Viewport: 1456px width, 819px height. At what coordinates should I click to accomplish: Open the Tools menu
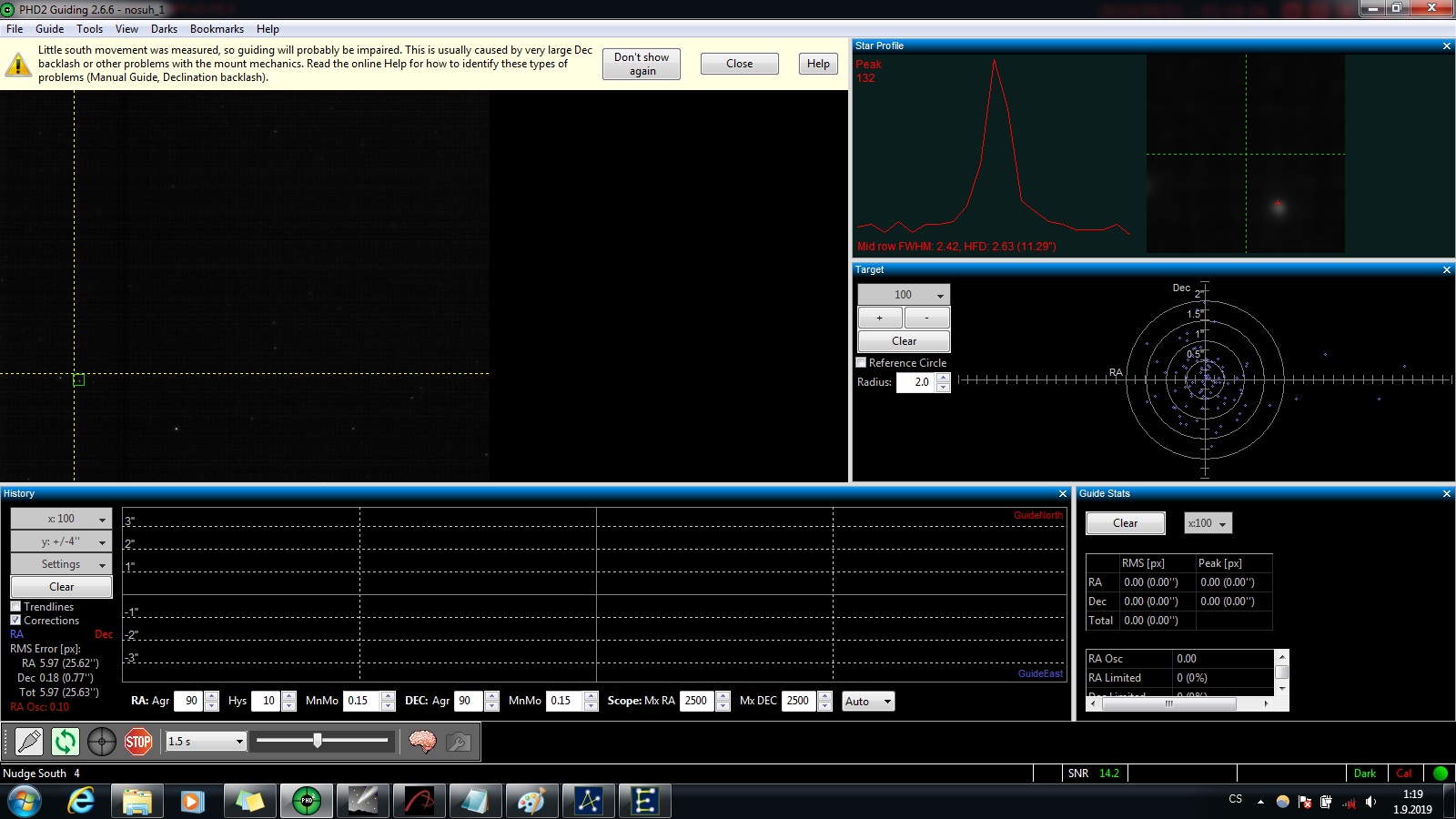[x=89, y=29]
